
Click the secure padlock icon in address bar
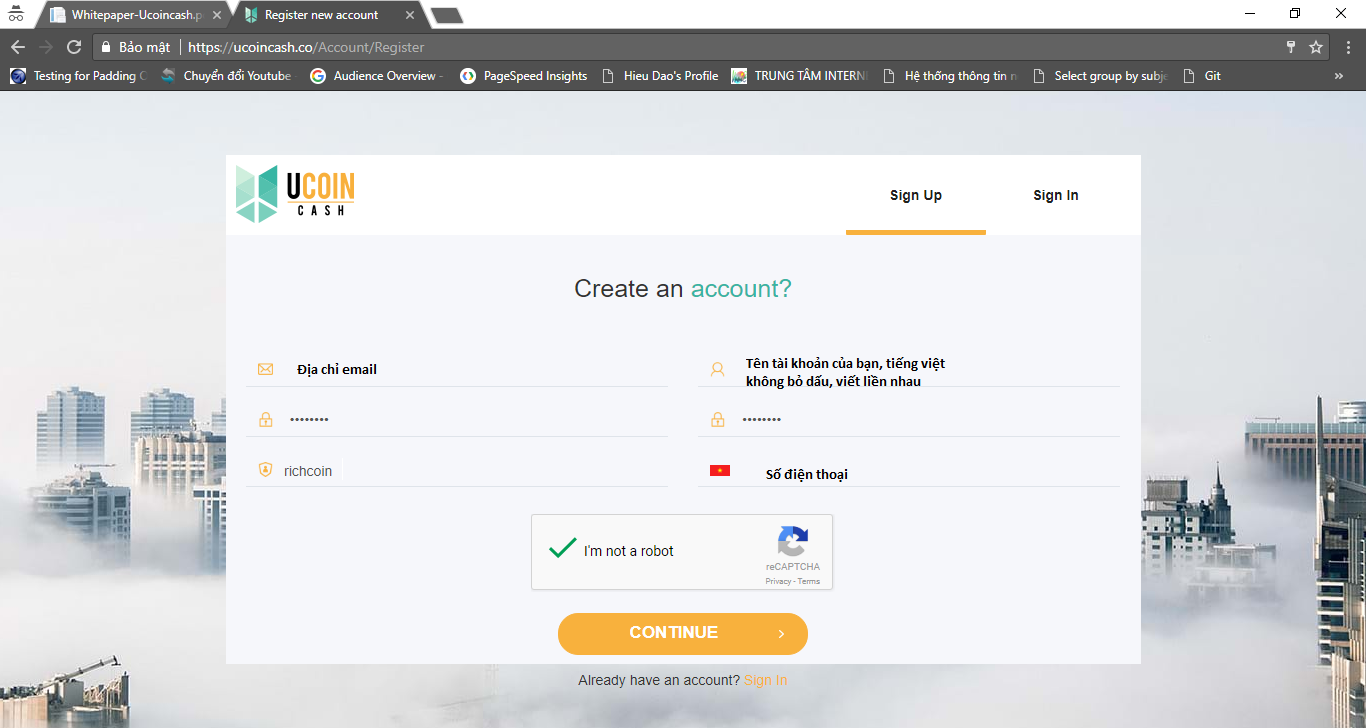click(105, 47)
